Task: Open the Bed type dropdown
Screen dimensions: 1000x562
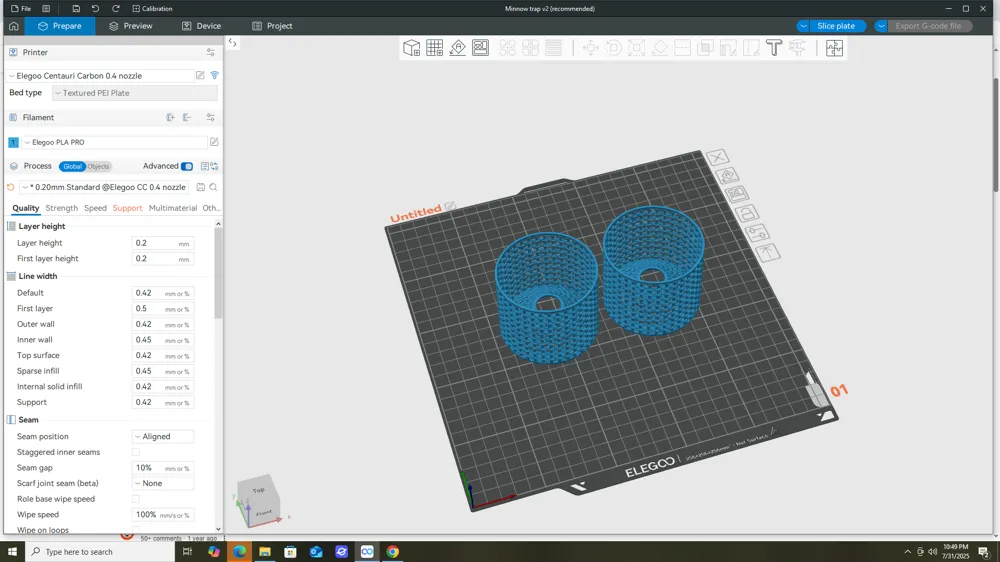Action: 135,93
